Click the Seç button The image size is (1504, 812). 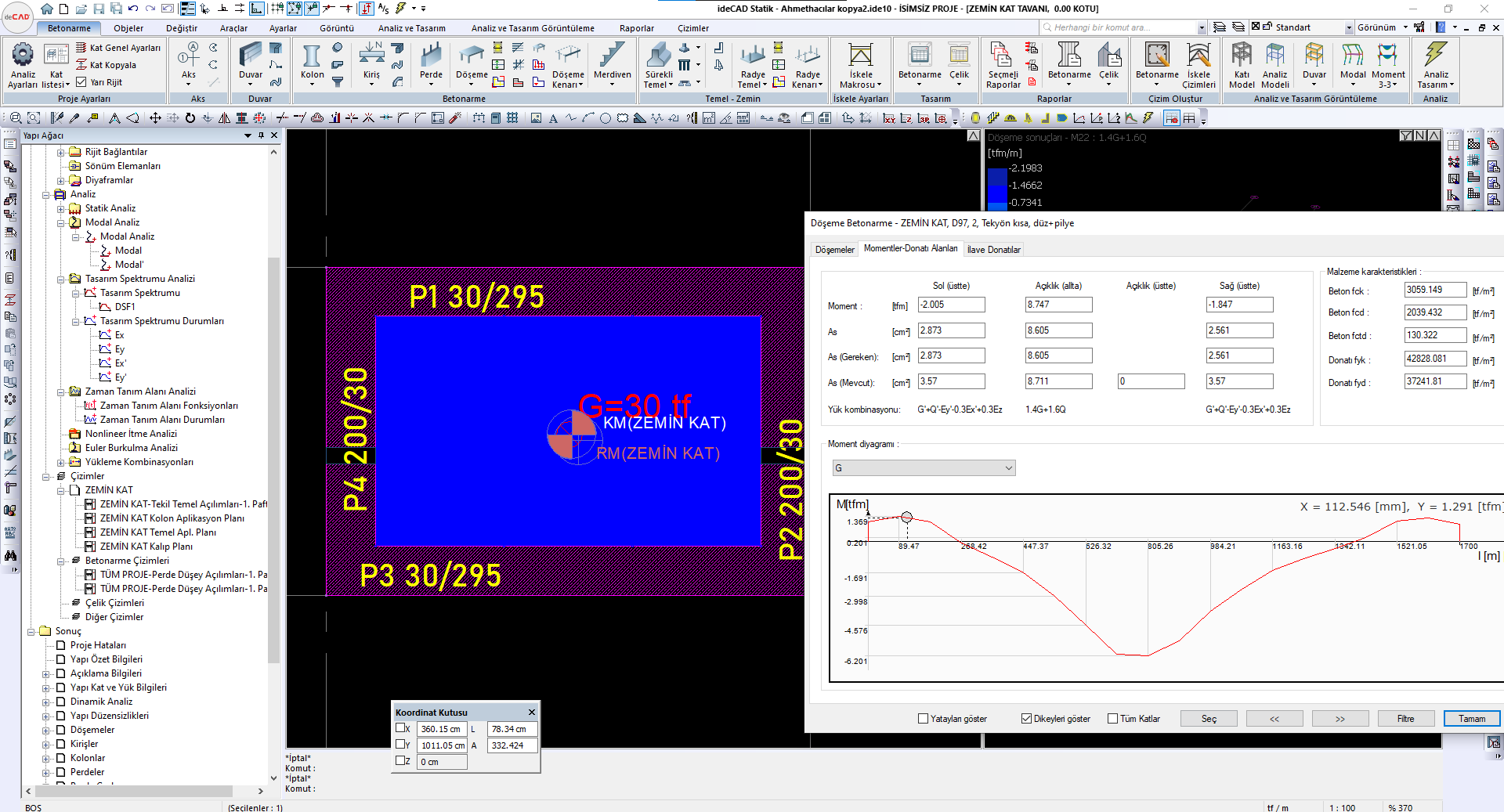(x=1209, y=719)
